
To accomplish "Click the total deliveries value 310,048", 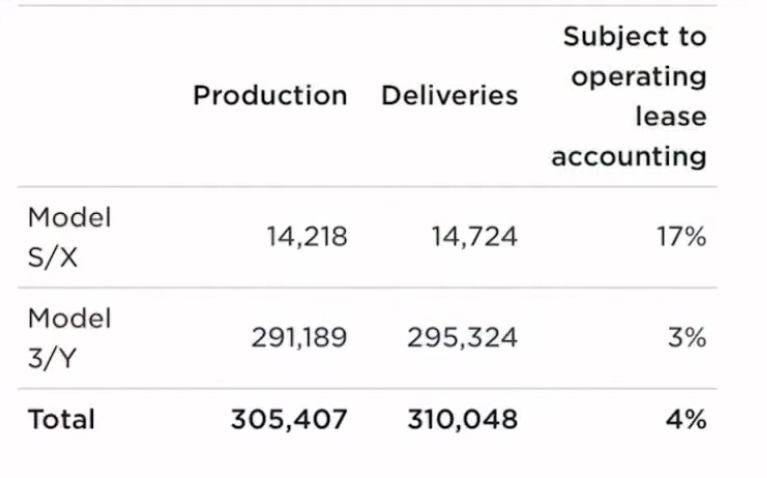I will pyautogui.click(x=462, y=419).
